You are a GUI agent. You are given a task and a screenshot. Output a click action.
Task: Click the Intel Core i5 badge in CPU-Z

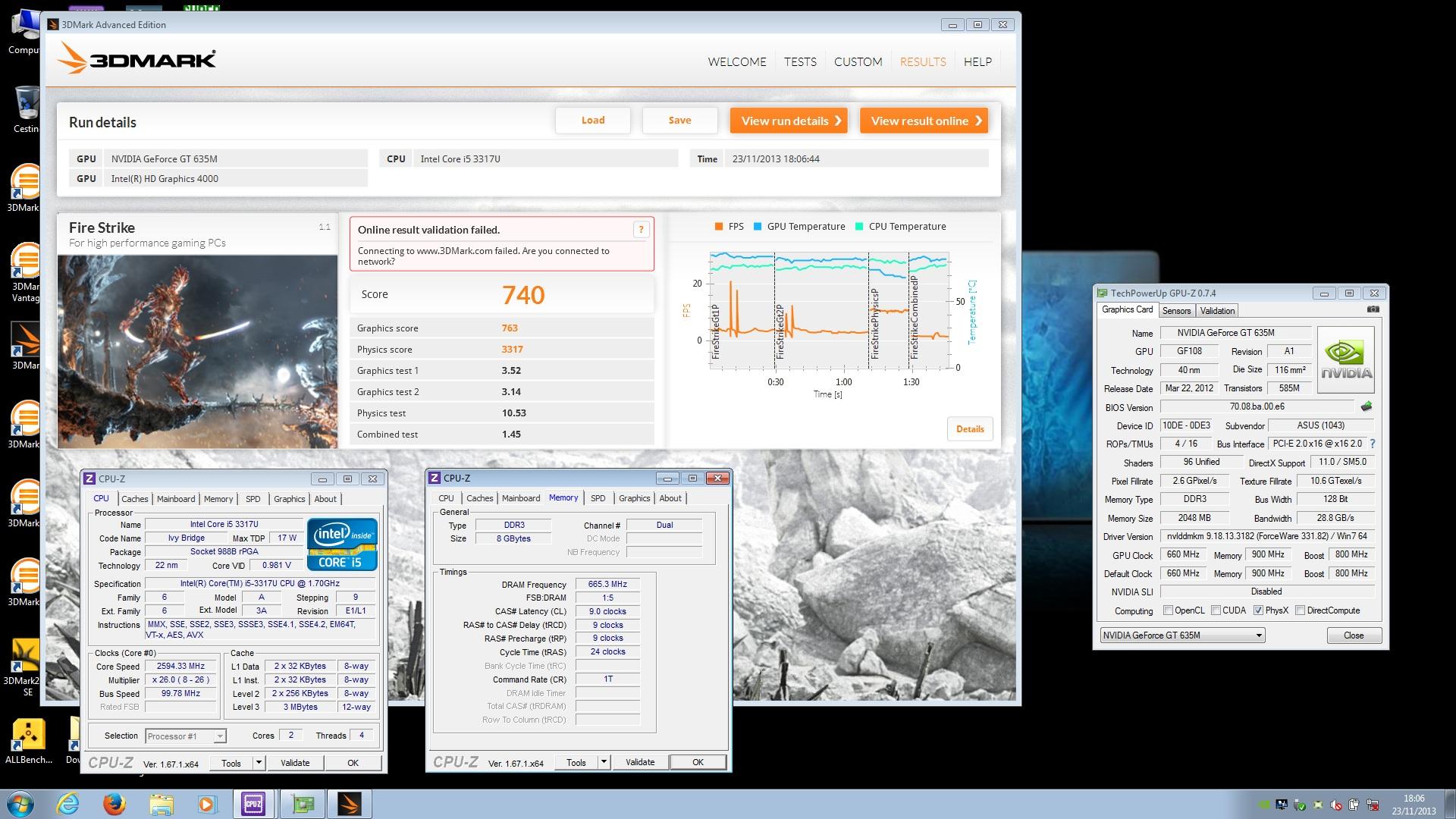pyautogui.click(x=342, y=544)
